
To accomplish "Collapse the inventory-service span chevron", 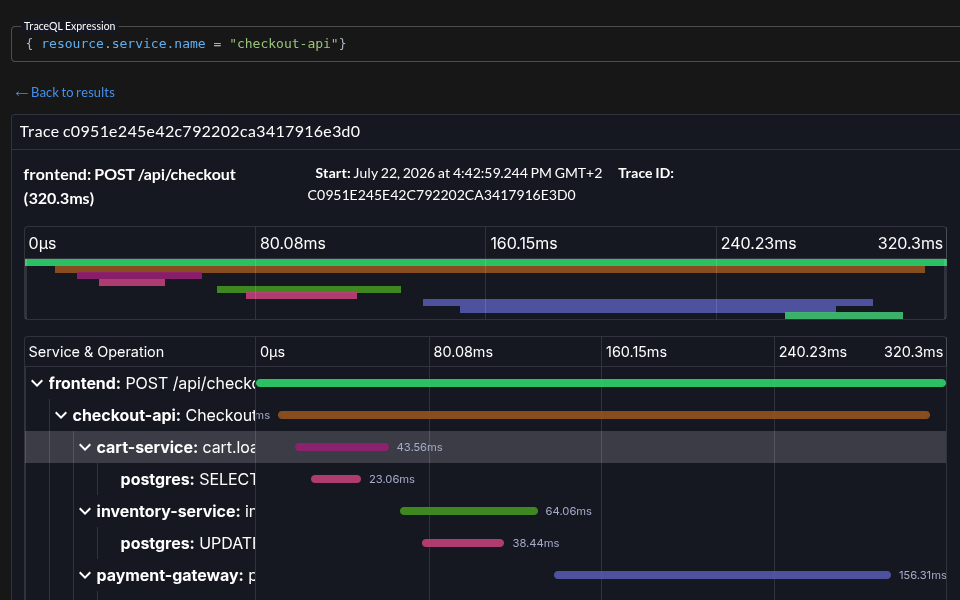I will [84, 511].
